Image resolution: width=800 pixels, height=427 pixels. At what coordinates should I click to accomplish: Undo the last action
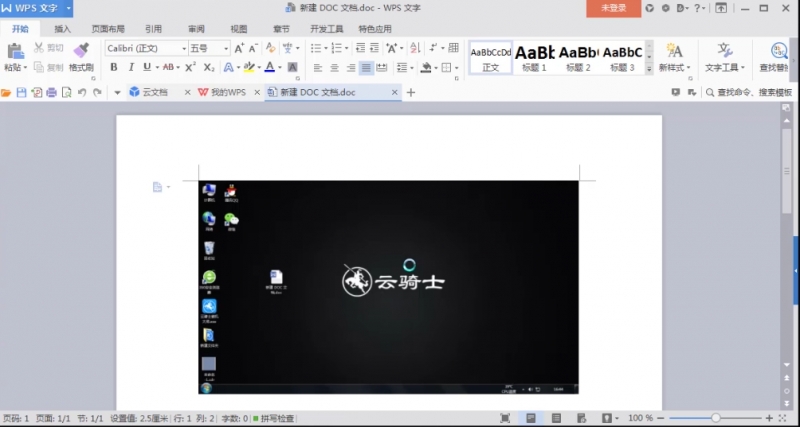[82, 92]
